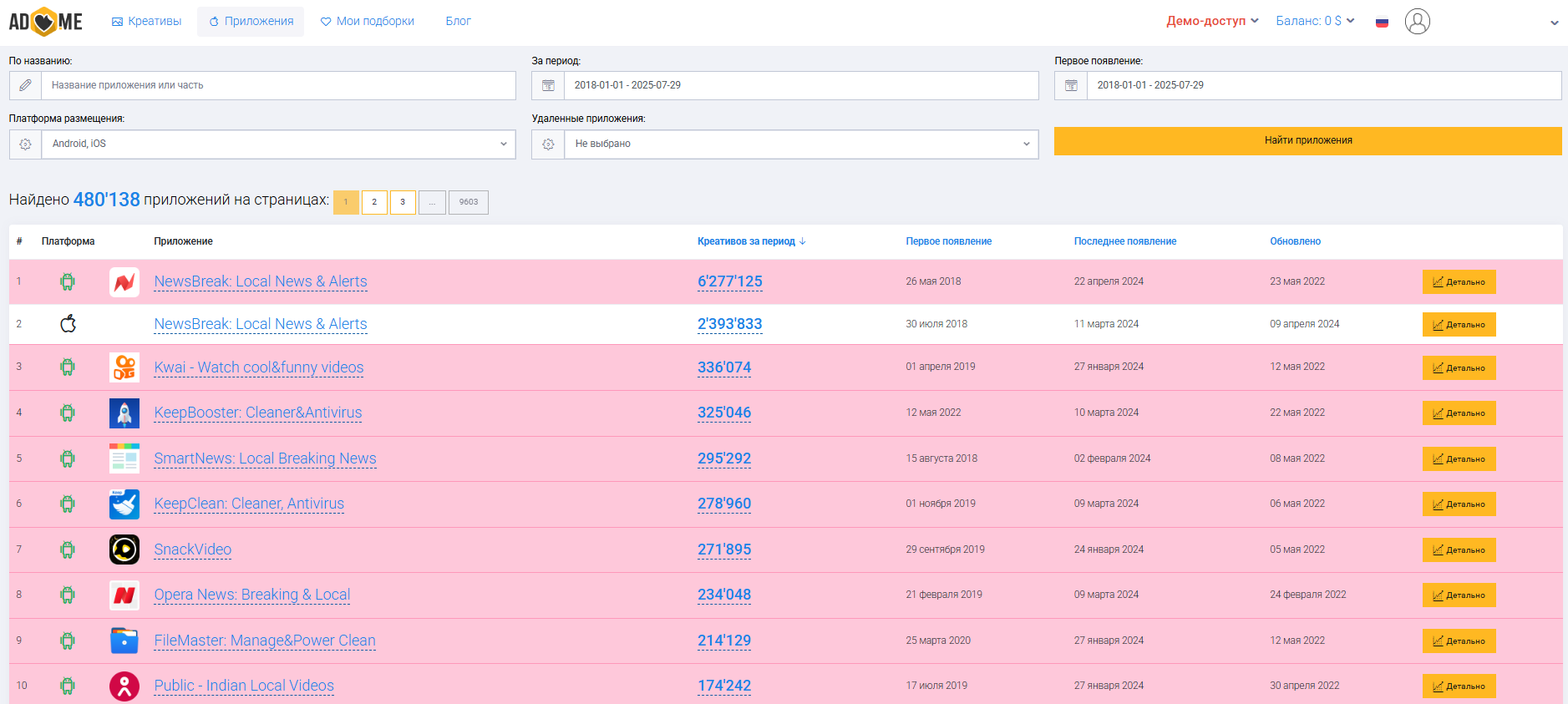This screenshot has height=704, width=1568.
Task: Open the Удаленные приложения dropdown
Action: (801, 144)
